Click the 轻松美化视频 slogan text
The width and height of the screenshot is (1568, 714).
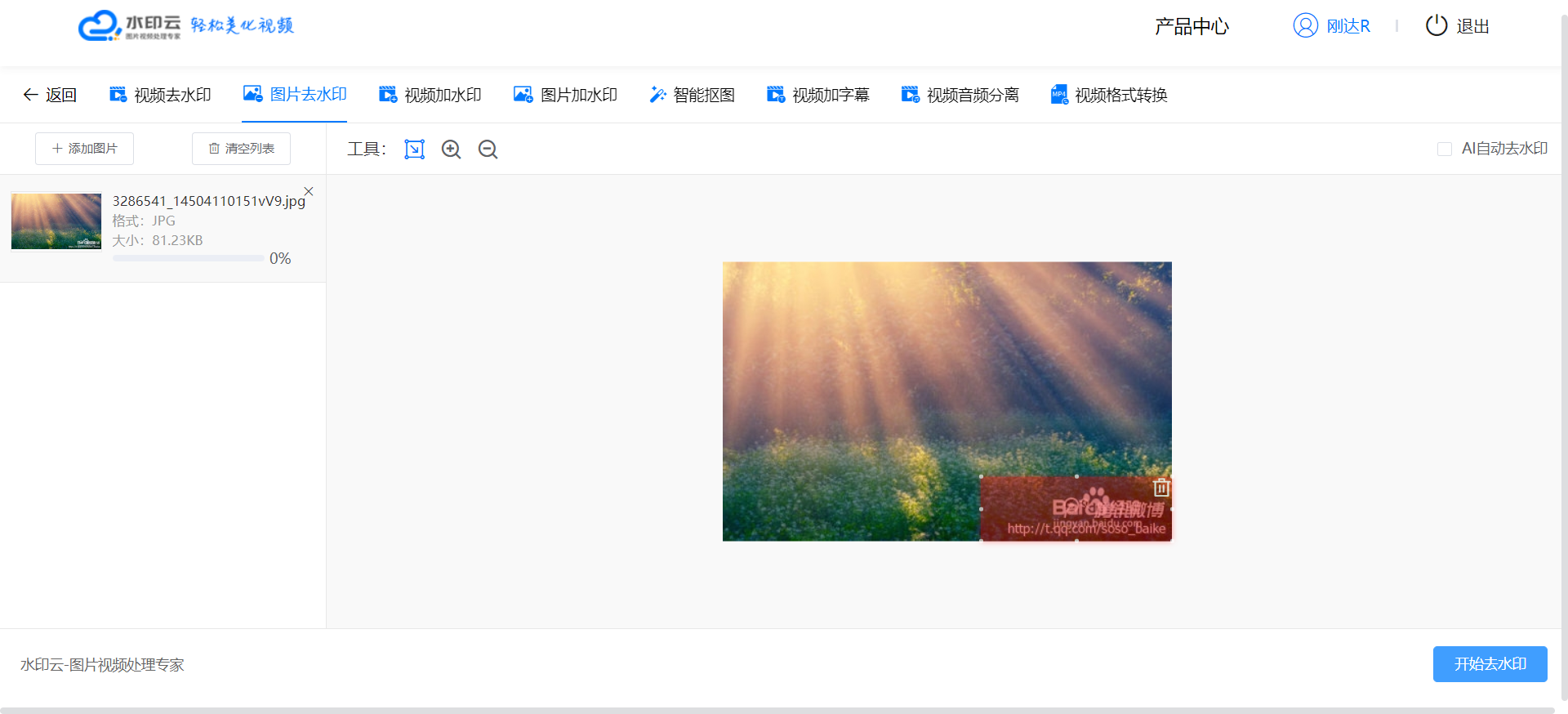click(x=242, y=25)
